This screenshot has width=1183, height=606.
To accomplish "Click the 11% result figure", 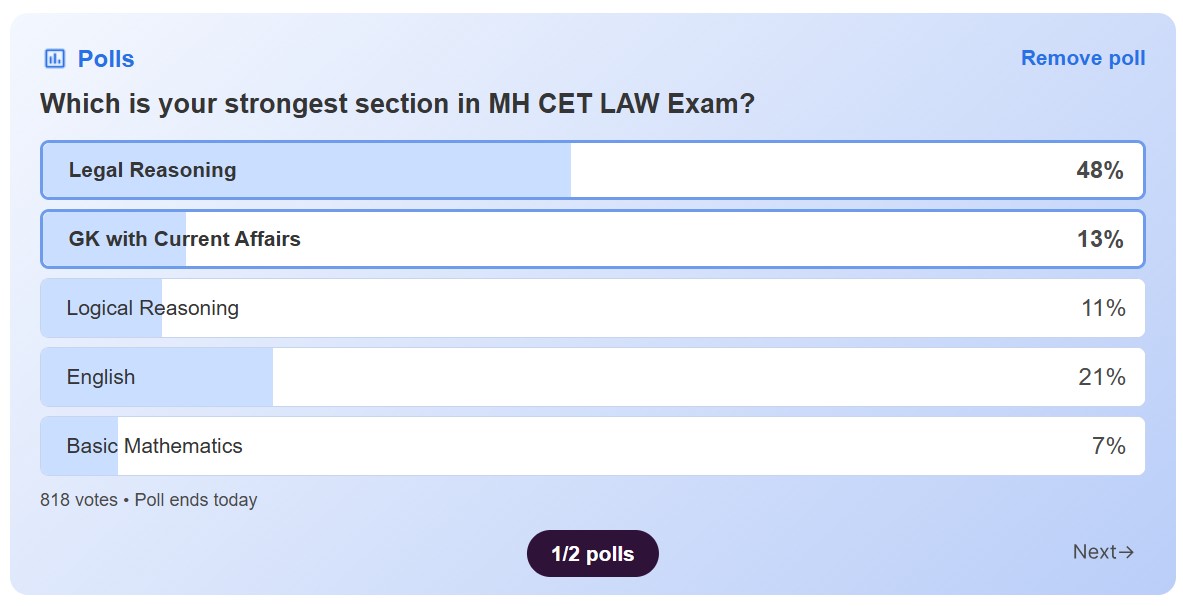I will (x=1103, y=308).
